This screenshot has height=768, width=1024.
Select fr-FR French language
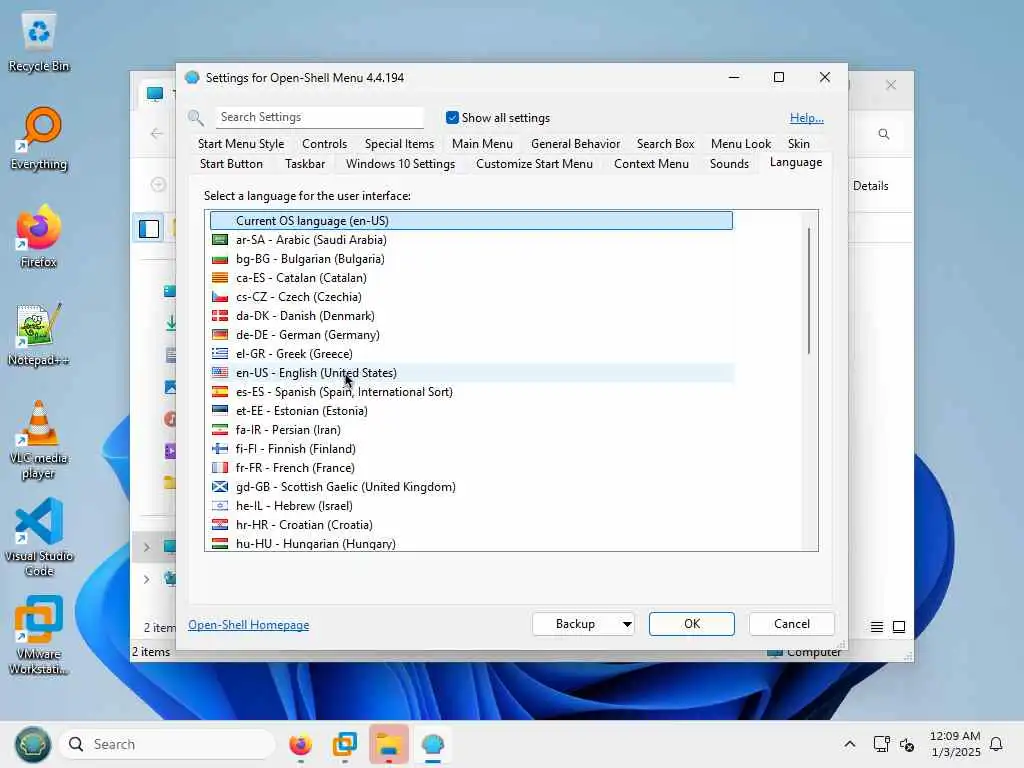pyautogui.click(x=472, y=468)
